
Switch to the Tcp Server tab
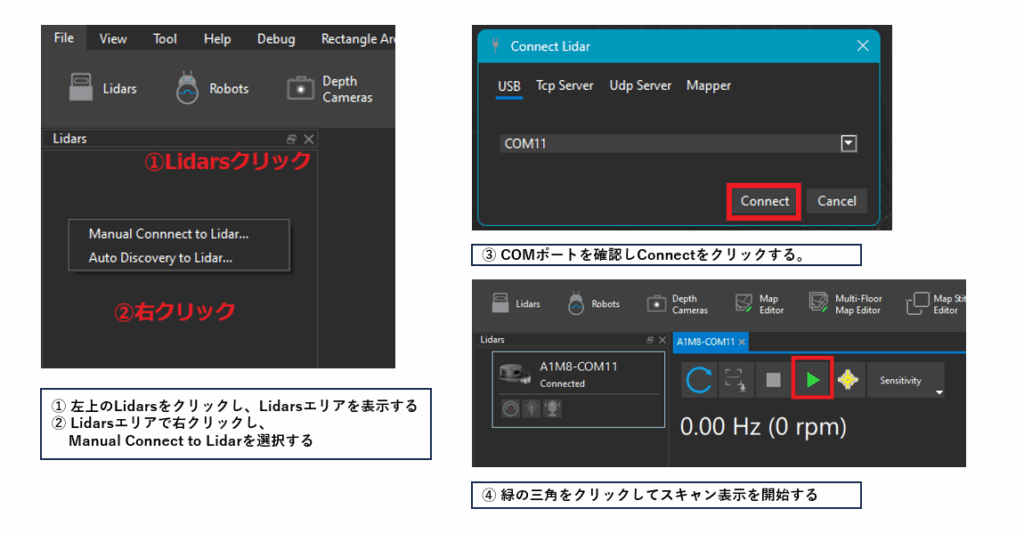point(564,86)
